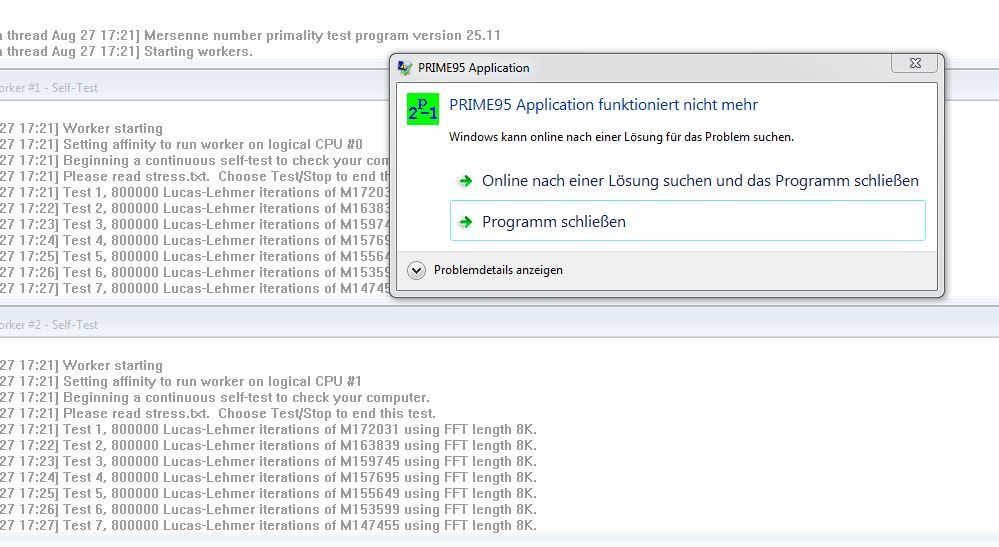
Task: Click the green arrow beside 'Online nach einer Lösung suchen'
Action: click(466, 181)
